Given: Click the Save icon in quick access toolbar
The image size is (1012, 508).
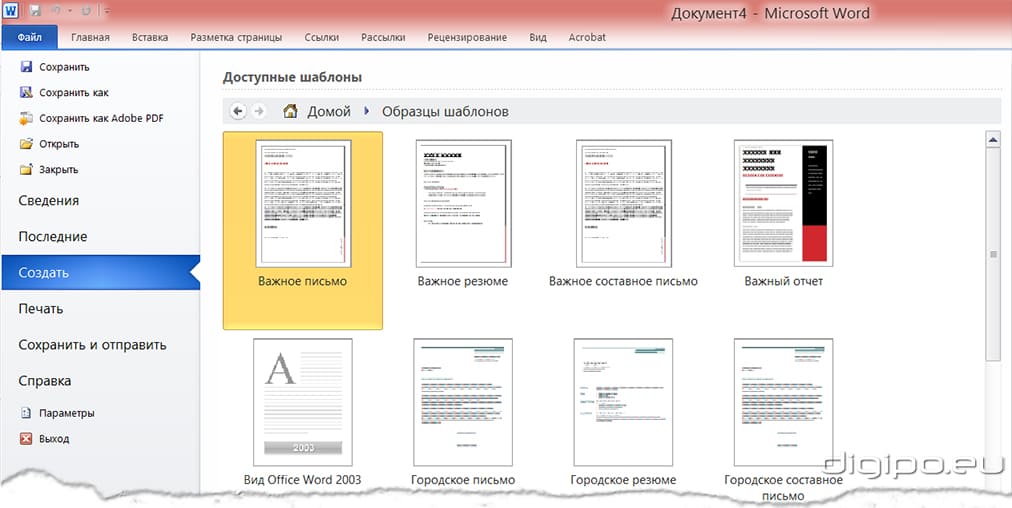Looking at the screenshot, I should coord(36,12).
